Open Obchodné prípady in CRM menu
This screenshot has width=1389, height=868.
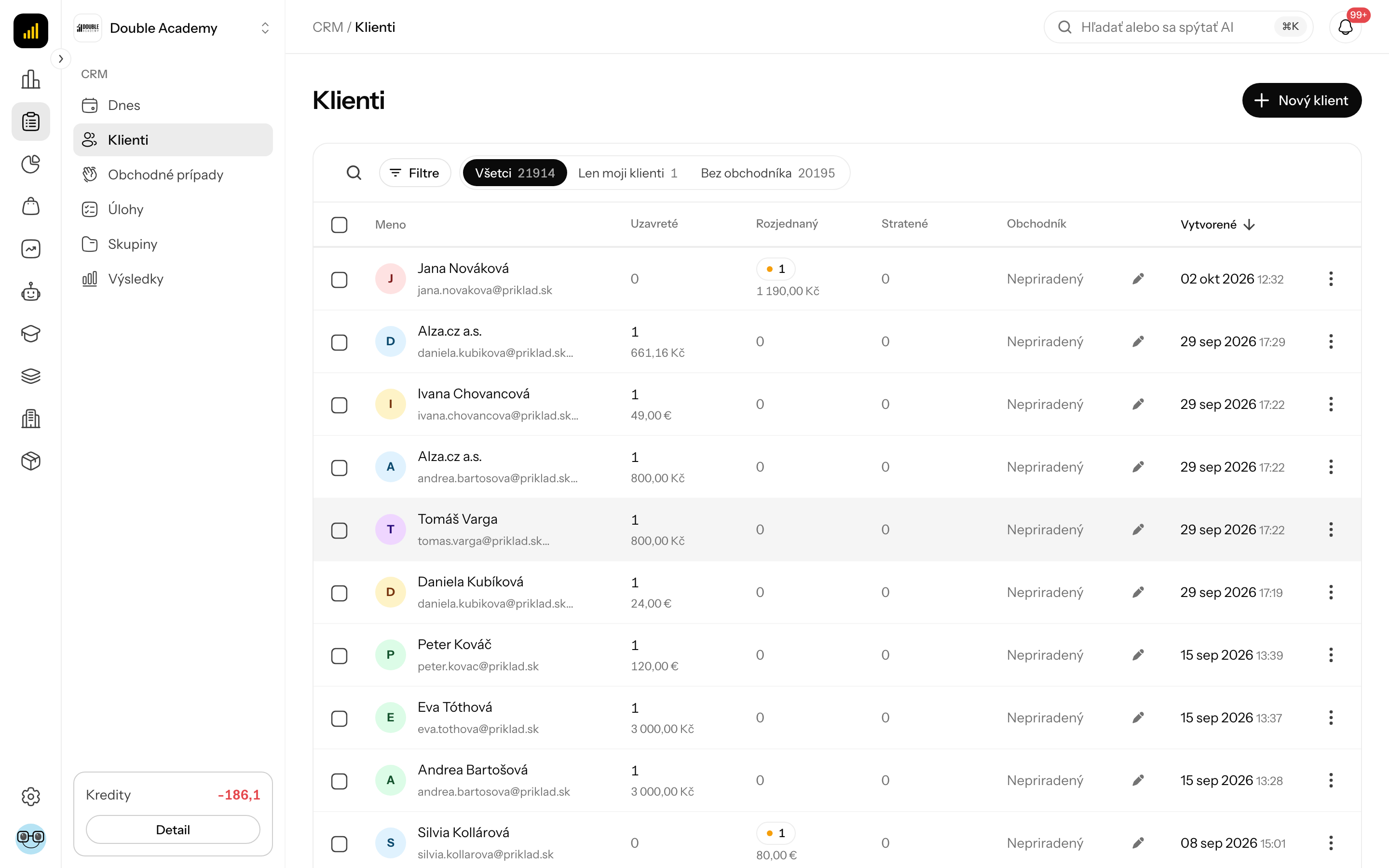point(173,175)
